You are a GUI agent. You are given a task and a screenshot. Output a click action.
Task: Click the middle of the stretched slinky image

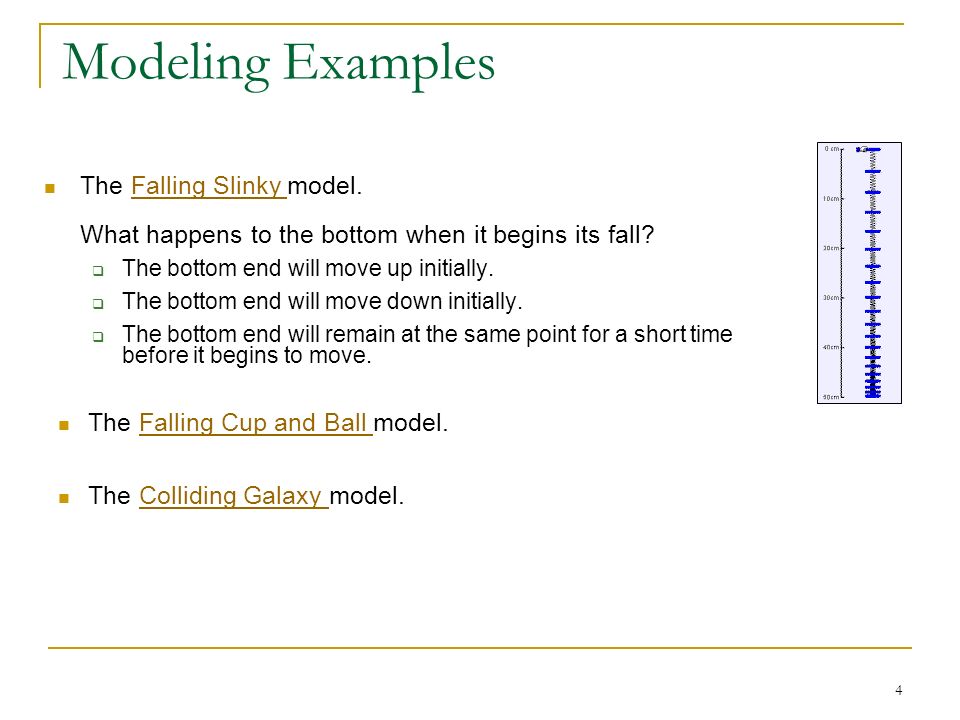[x=873, y=273]
